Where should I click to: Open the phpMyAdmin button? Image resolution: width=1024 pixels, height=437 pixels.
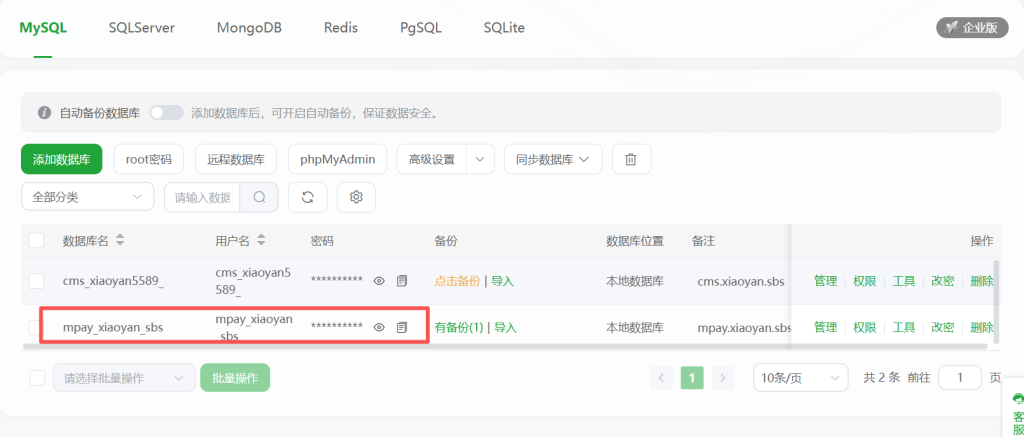(x=337, y=159)
